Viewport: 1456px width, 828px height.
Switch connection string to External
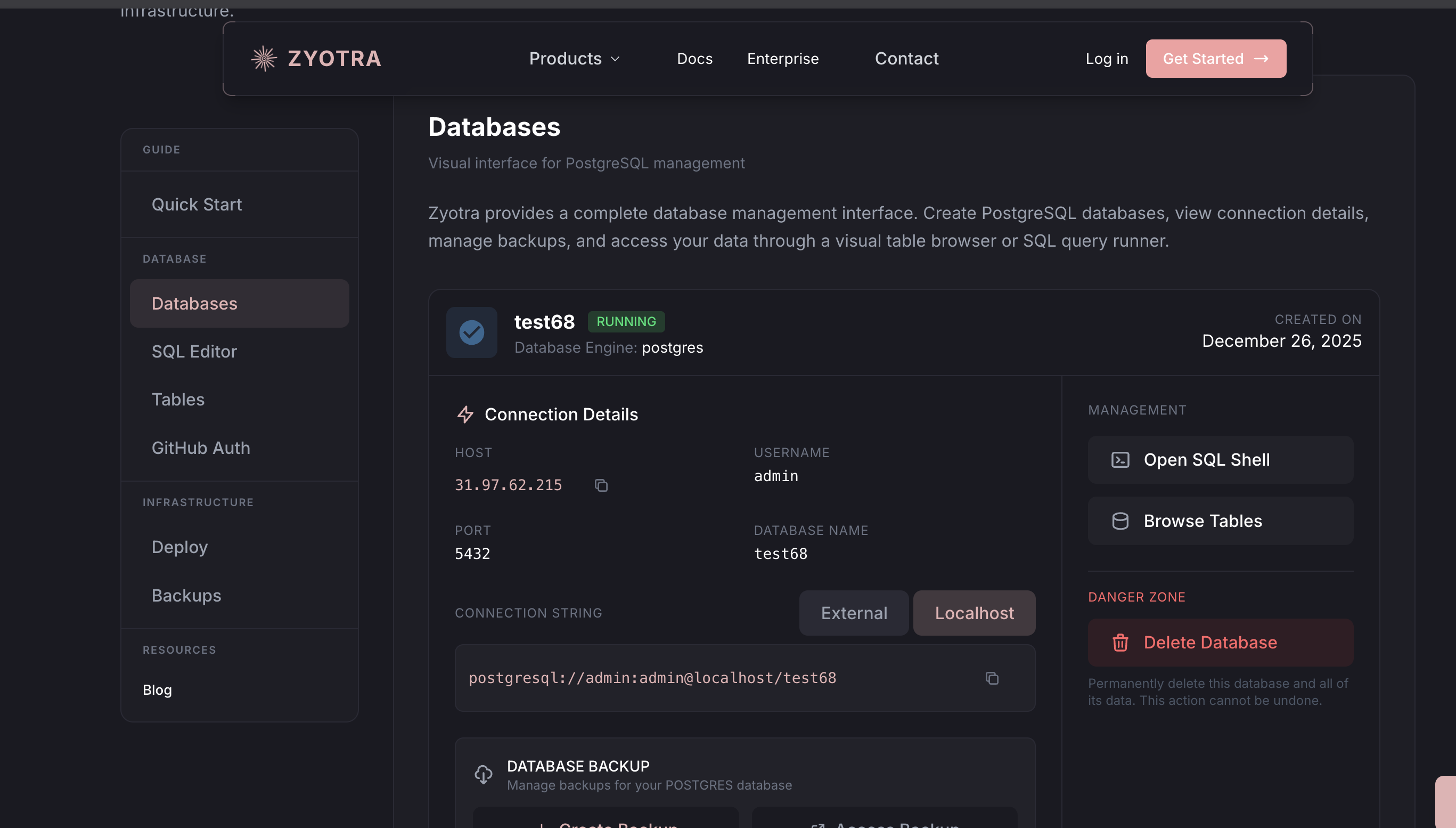[x=854, y=612]
